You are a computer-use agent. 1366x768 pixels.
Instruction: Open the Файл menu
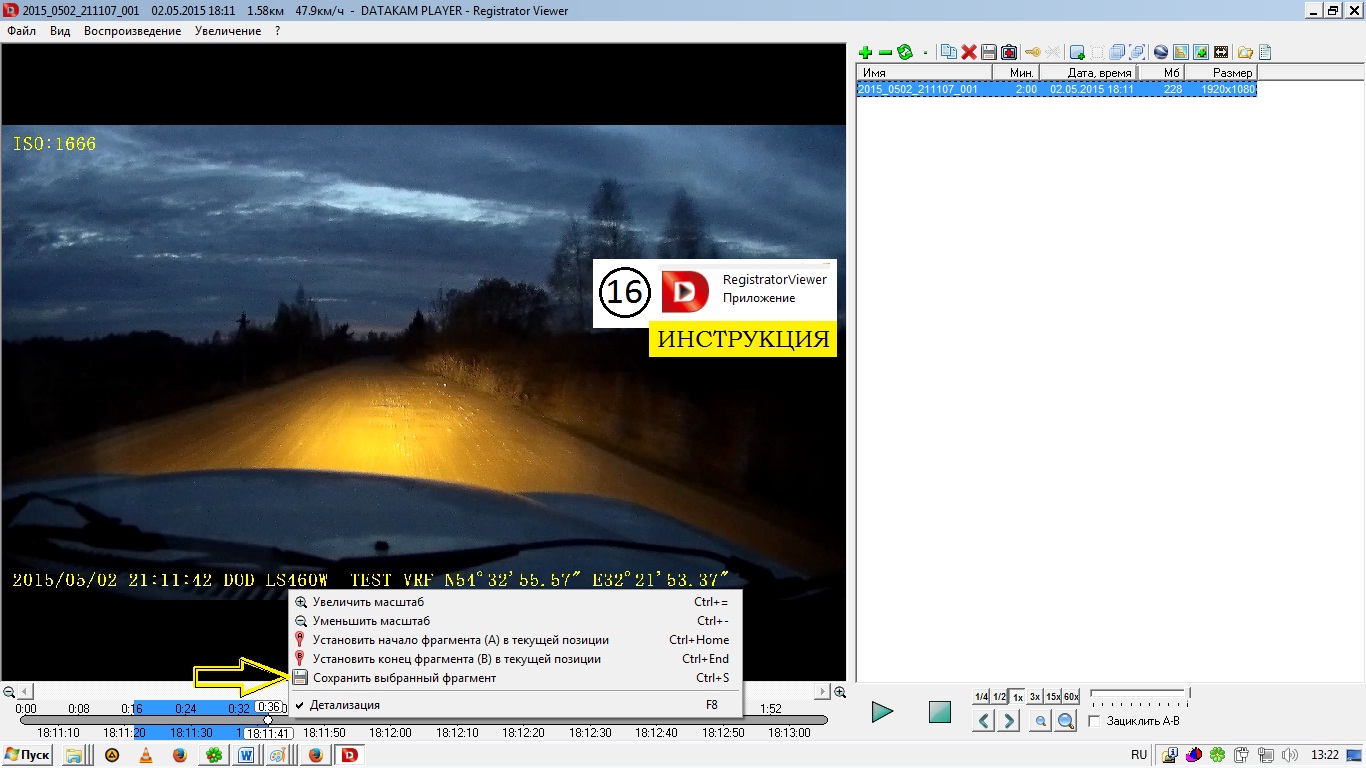(21, 31)
